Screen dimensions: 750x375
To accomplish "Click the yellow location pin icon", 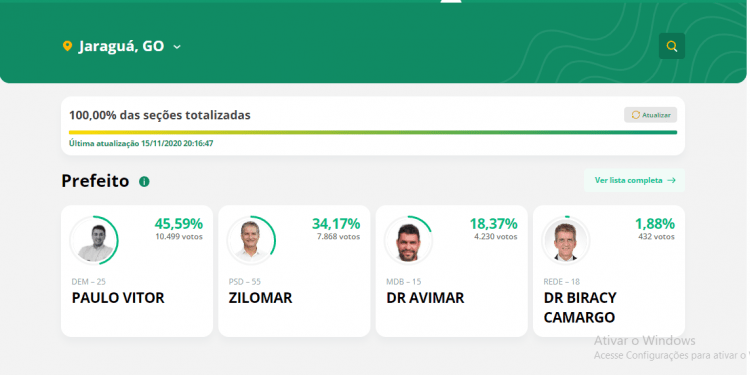I will pos(67,46).
